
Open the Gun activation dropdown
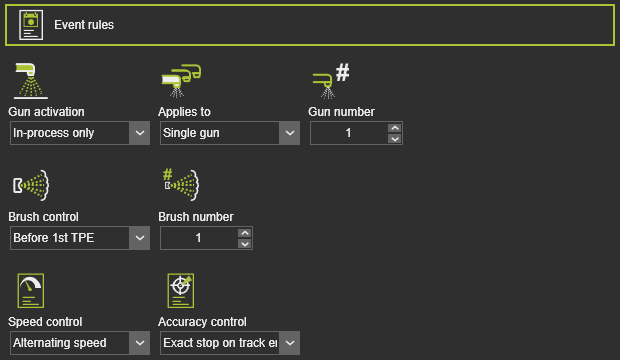click(x=80, y=133)
